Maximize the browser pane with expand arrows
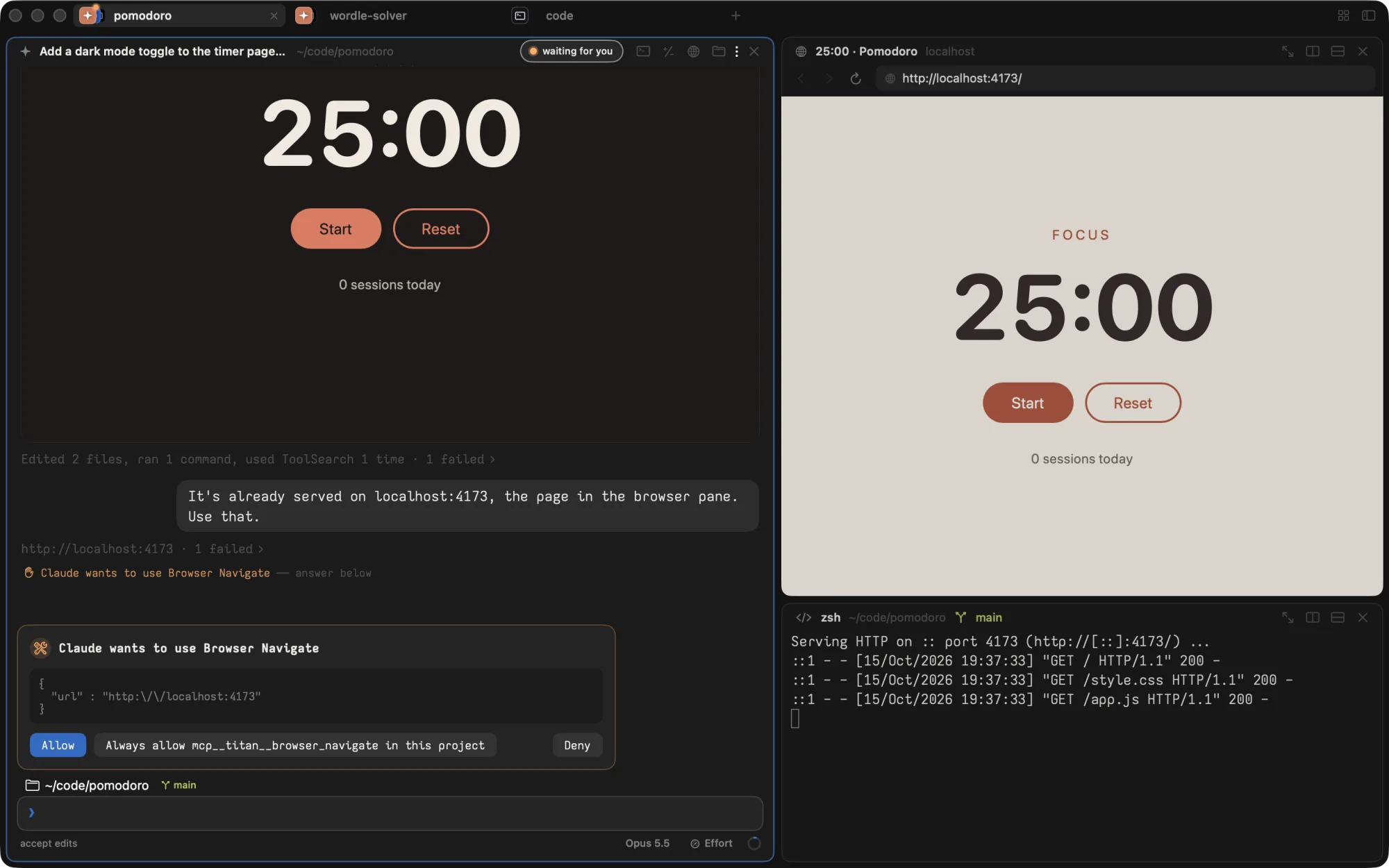The image size is (1389, 868). [x=1288, y=51]
